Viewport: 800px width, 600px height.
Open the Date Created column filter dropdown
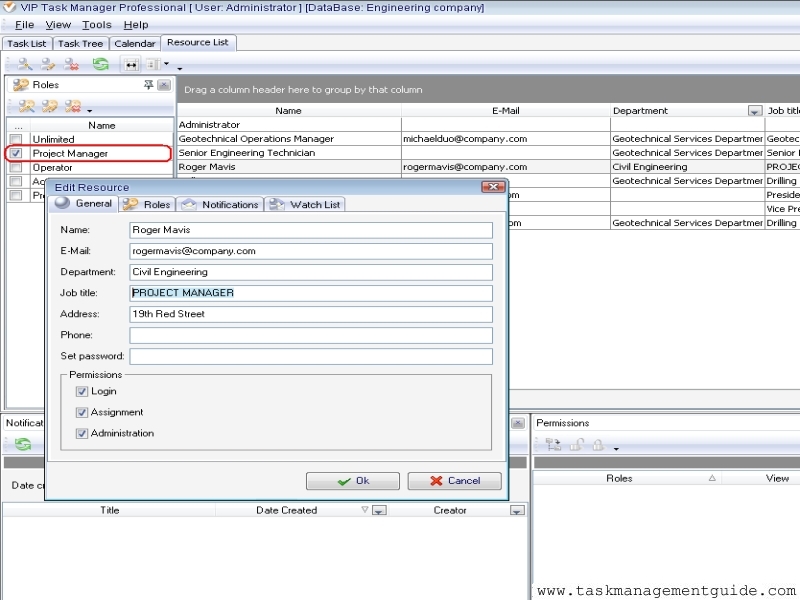(x=379, y=510)
